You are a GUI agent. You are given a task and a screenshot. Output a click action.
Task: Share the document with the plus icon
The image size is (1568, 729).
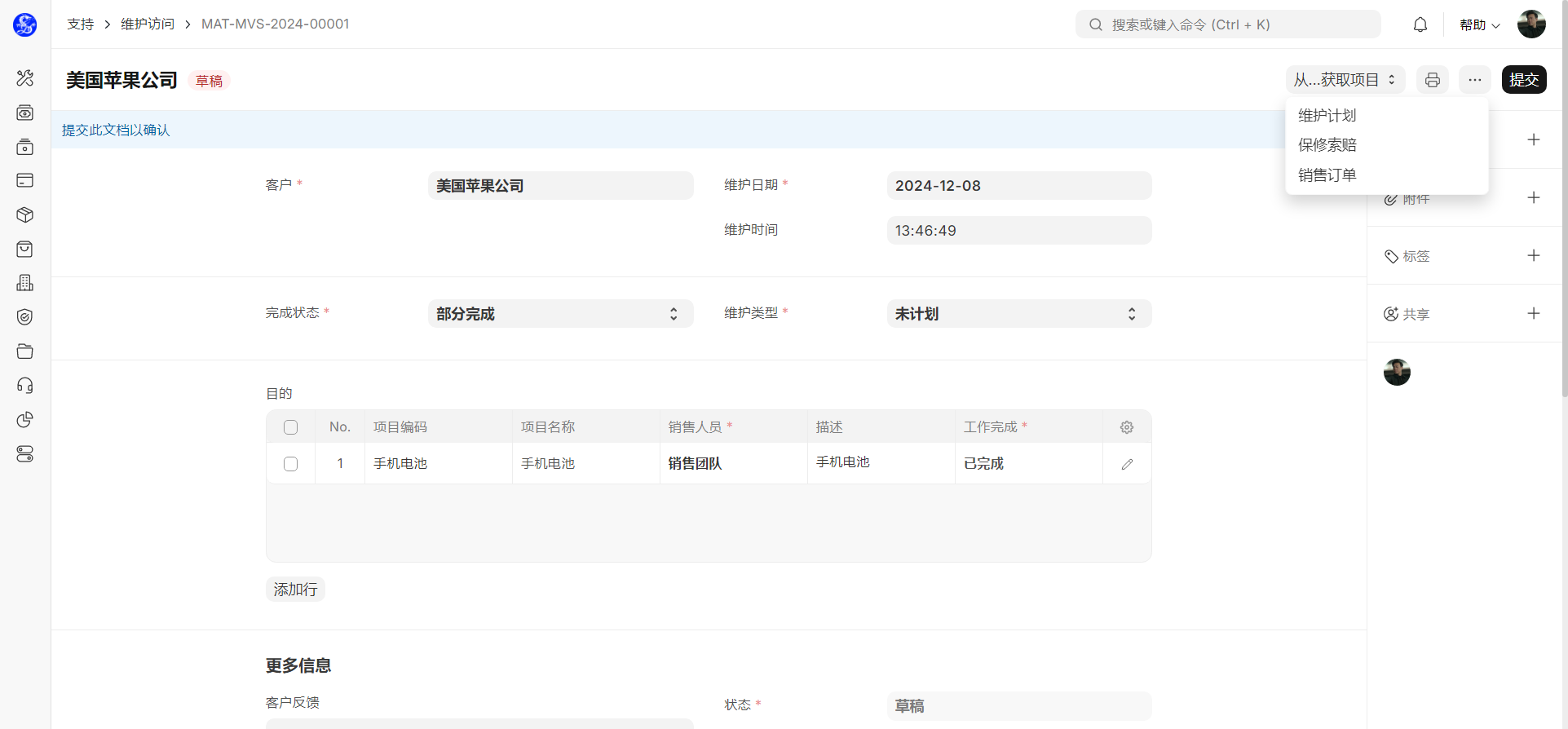pyautogui.click(x=1534, y=314)
